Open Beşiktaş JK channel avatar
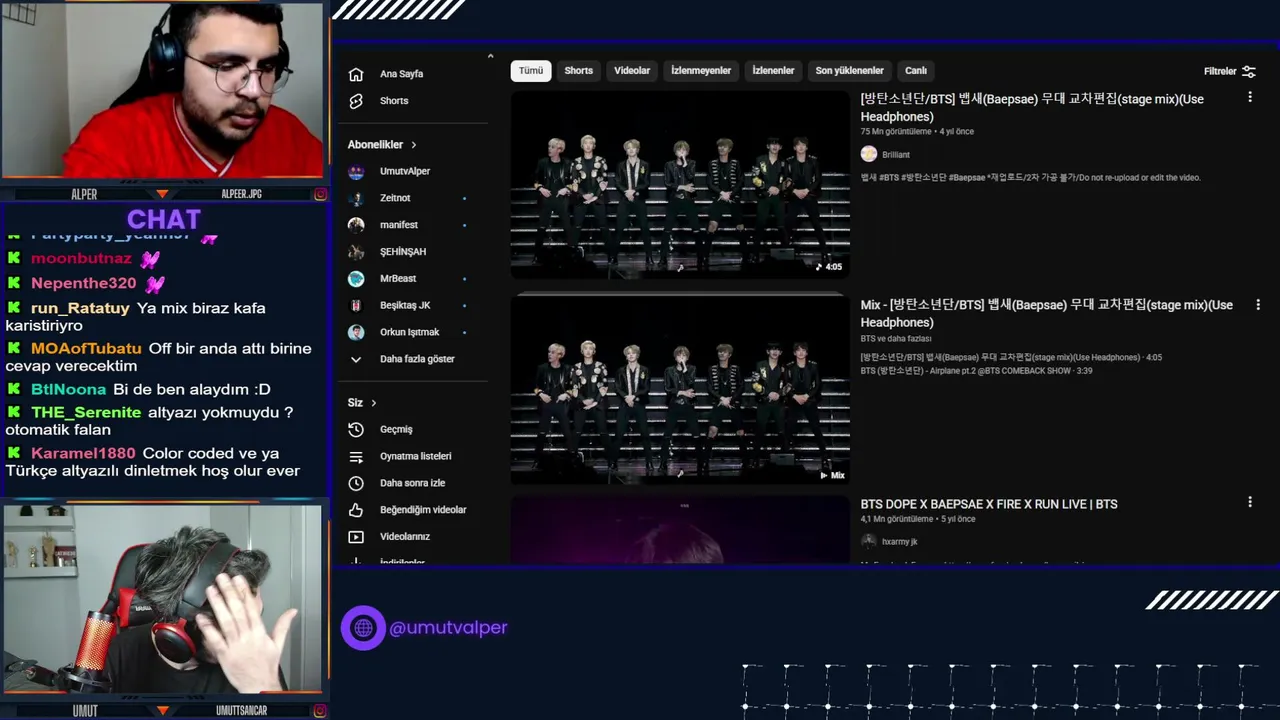Screen dimensions: 1280x720 (x=356, y=305)
